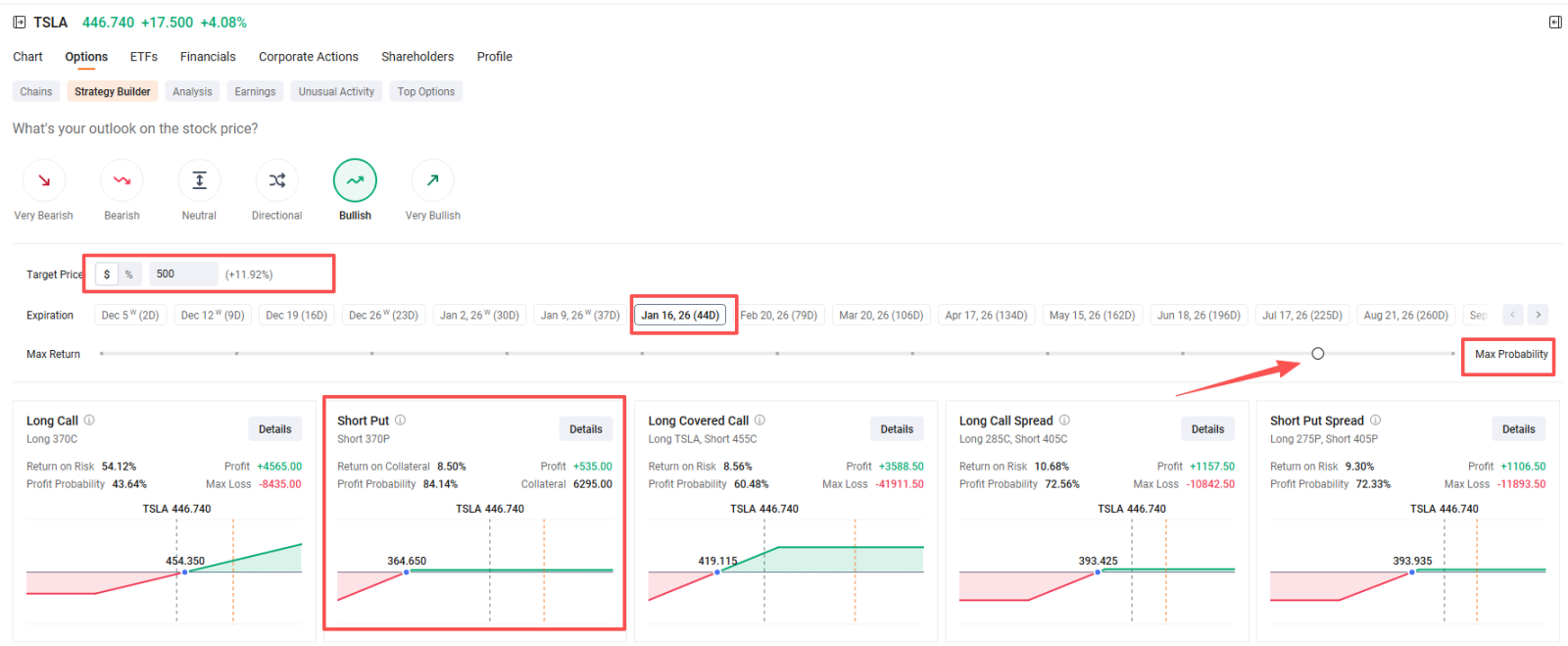Click the Short Put profit value +535.00

tap(593, 467)
